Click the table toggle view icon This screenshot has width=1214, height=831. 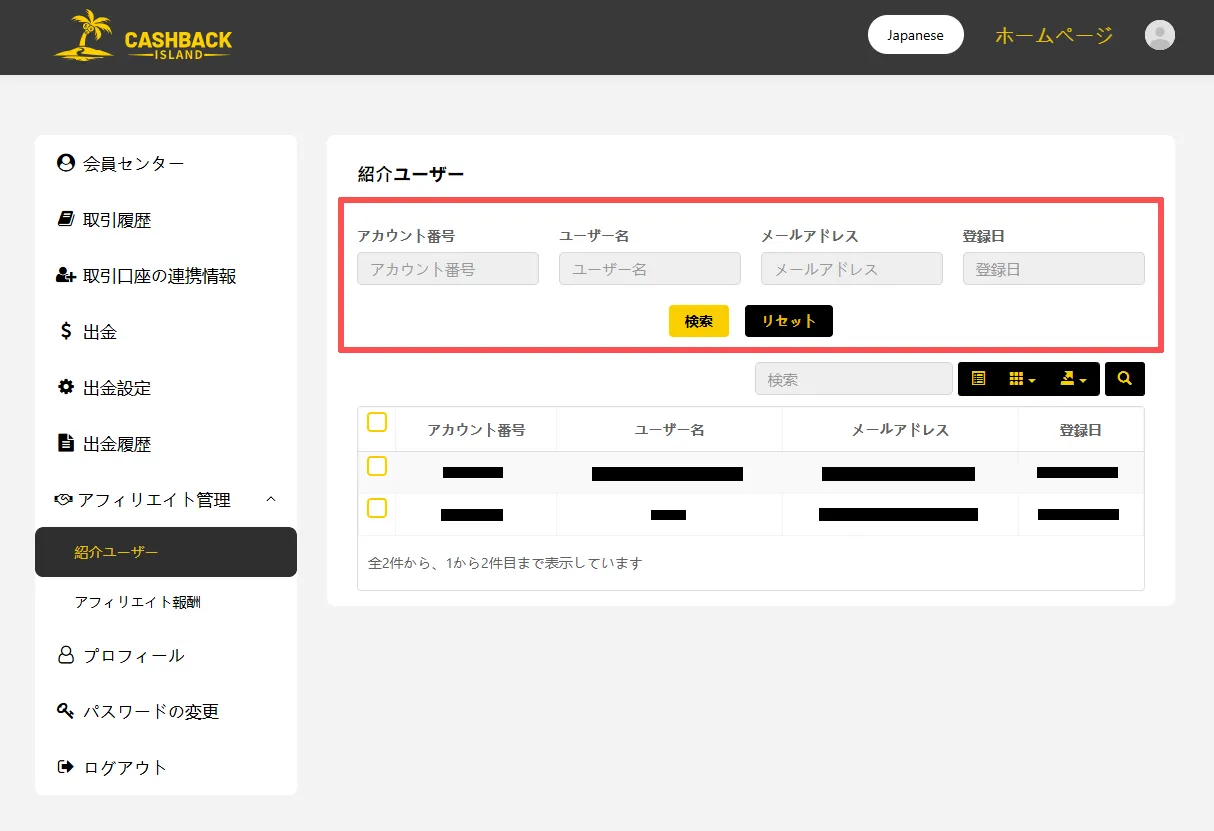point(978,379)
